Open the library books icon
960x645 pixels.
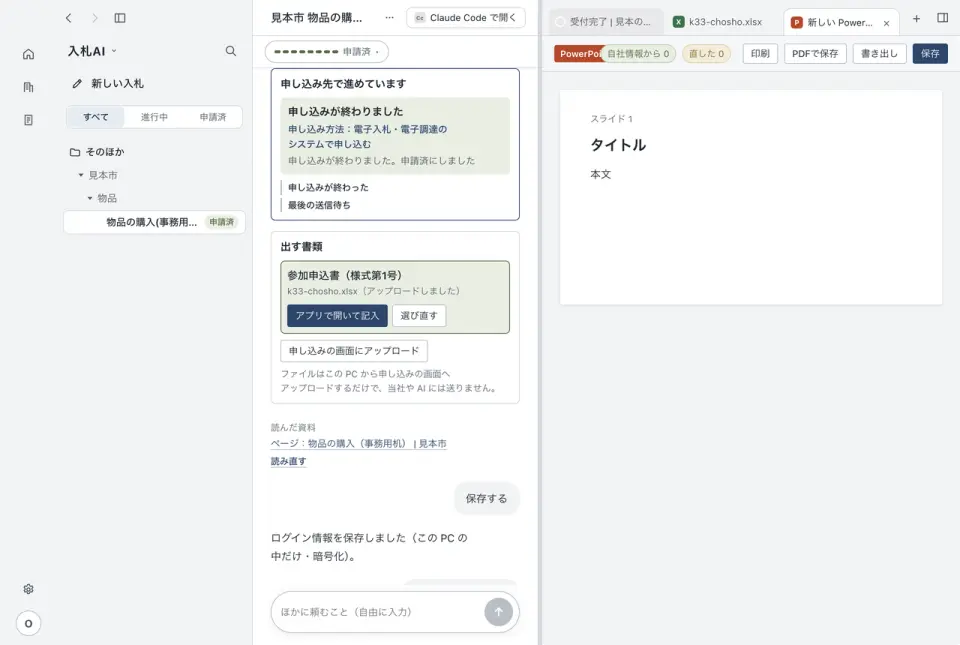[x=28, y=88]
